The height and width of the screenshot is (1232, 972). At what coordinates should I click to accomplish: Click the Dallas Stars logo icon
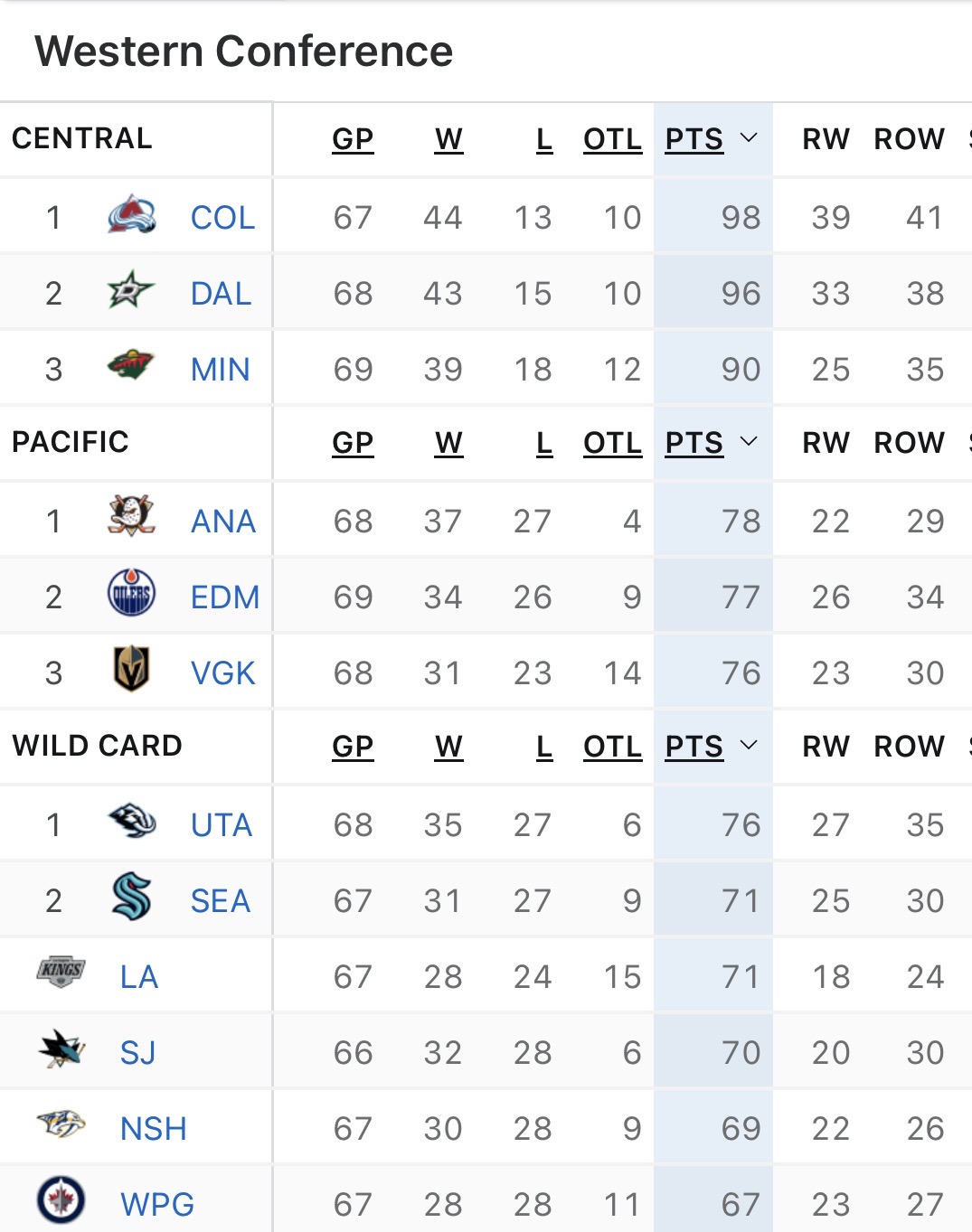pyautogui.click(x=131, y=291)
